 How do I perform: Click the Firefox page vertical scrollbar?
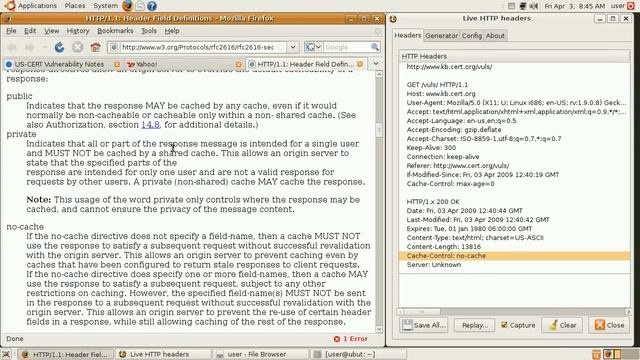(379, 202)
